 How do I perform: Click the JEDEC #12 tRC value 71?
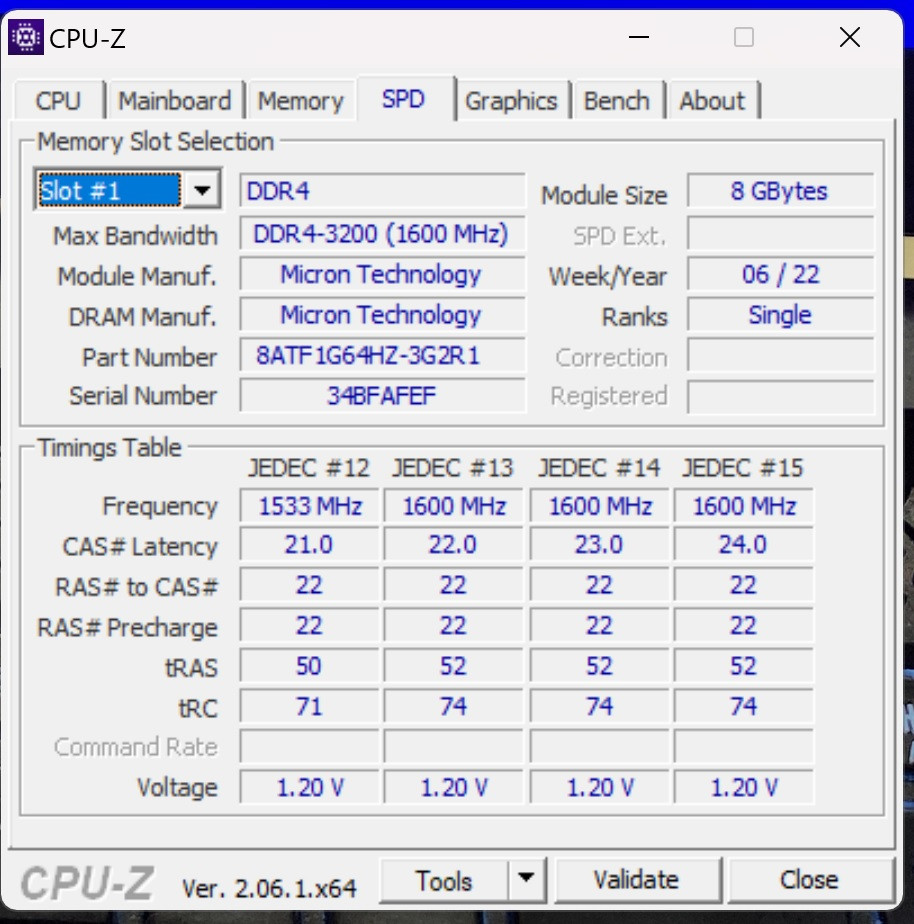[309, 706]
